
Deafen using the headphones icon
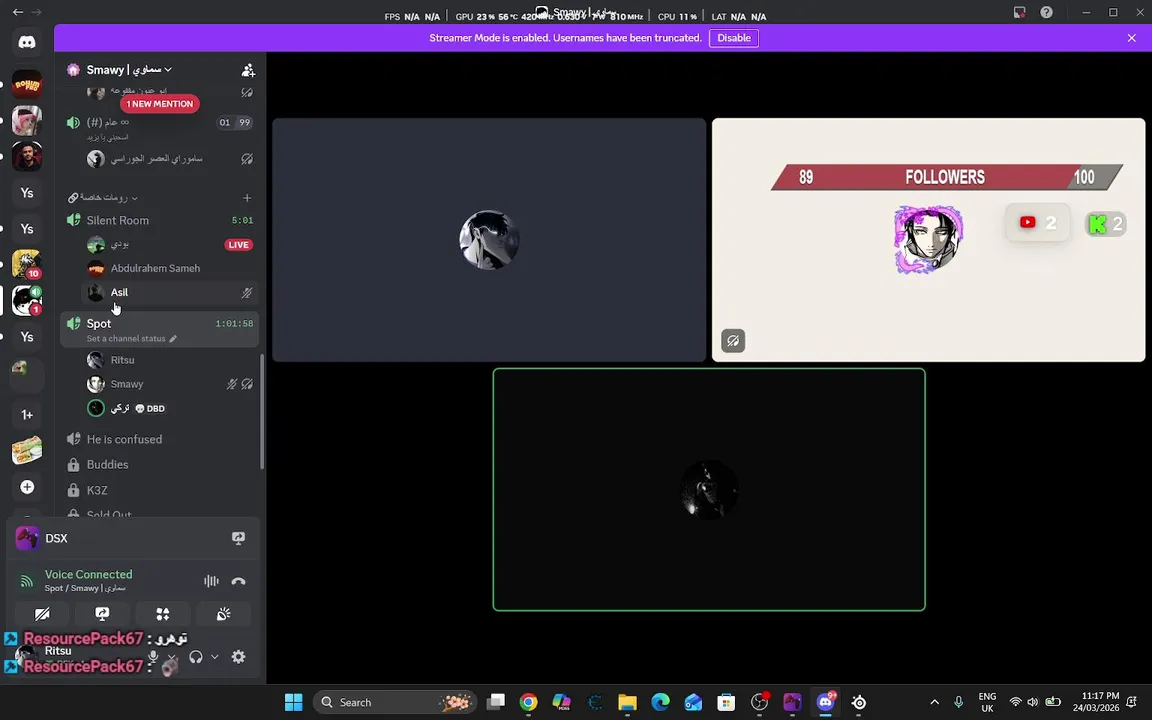click(195, 657)
